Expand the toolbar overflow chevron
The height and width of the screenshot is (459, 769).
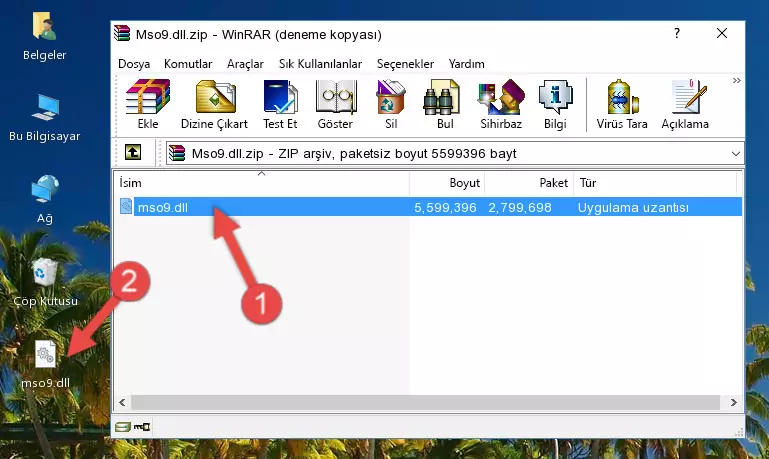(736, 80)
